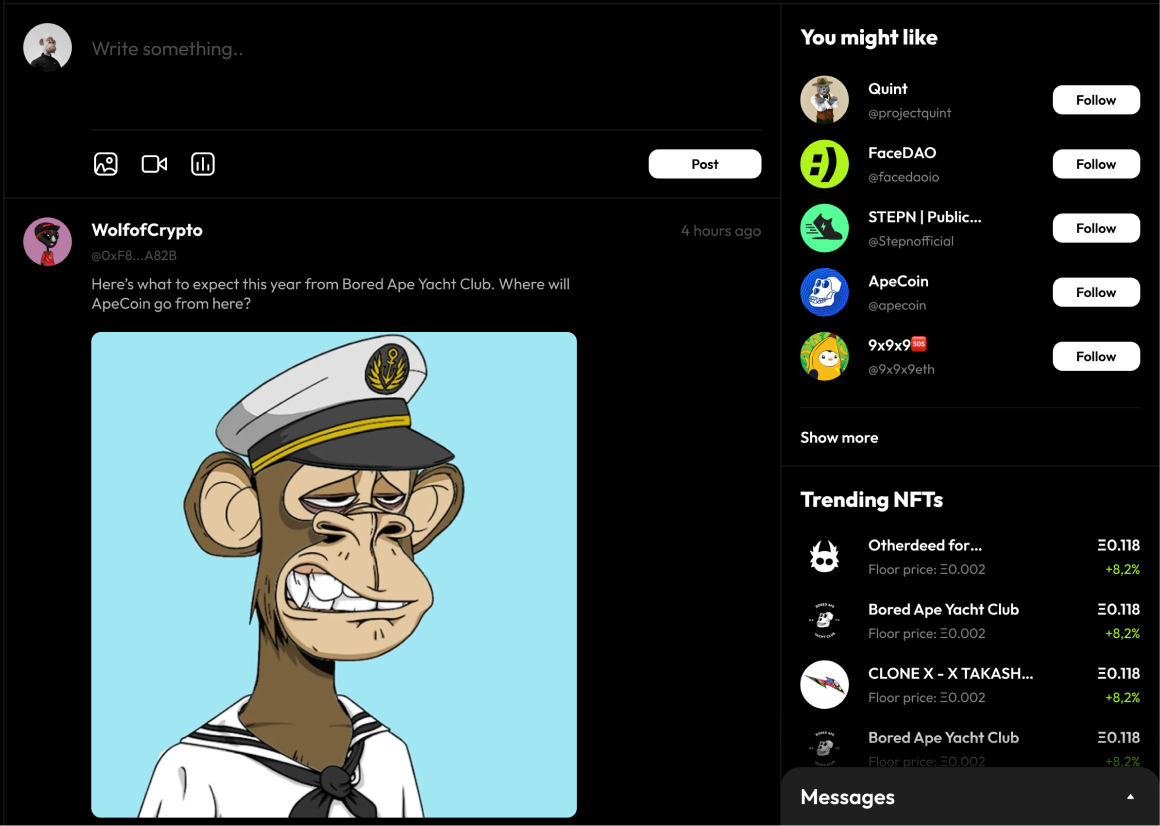Follow the ApeCoin account
This screenshot has height=826, width=1160.
tap(1096, 292)
